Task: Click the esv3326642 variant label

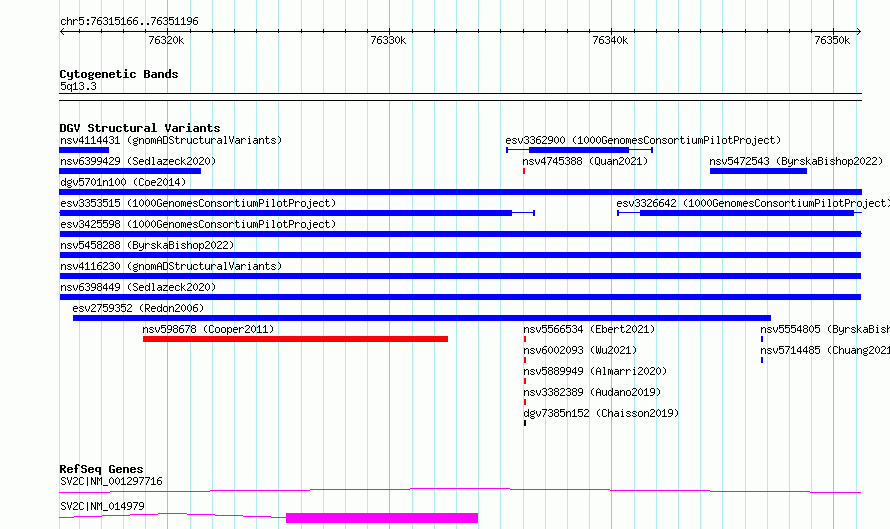Action: point(753,203)
